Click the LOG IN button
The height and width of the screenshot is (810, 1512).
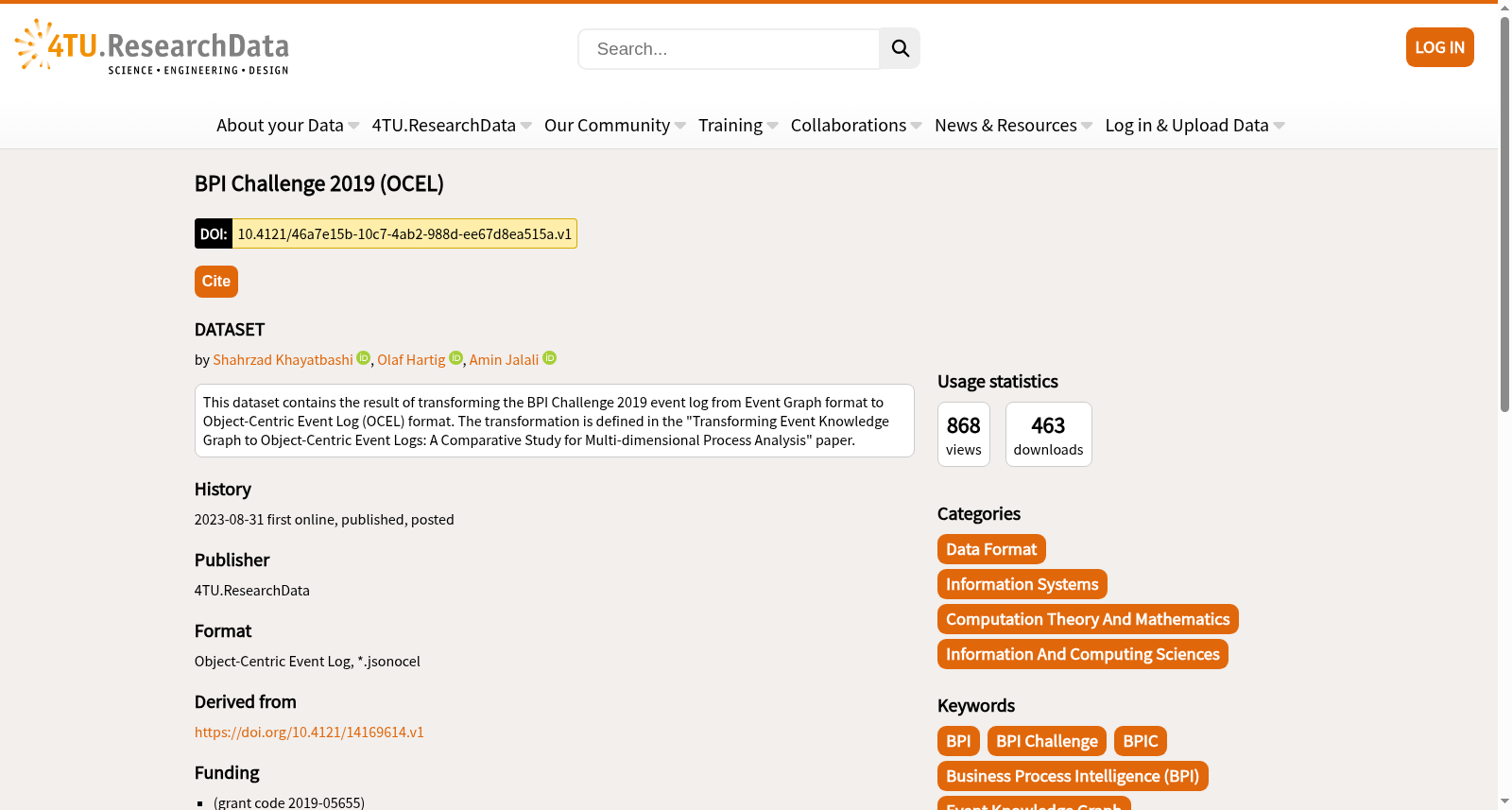(x=1439, y=47)
